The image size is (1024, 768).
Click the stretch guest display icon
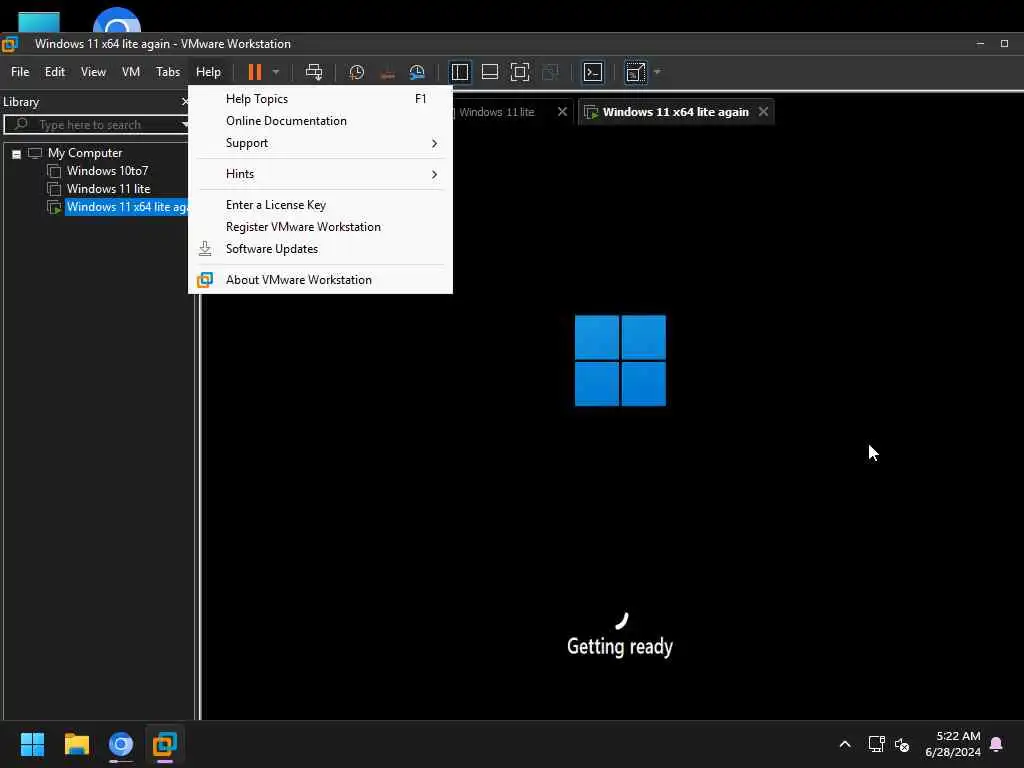(x=635, y=72)
